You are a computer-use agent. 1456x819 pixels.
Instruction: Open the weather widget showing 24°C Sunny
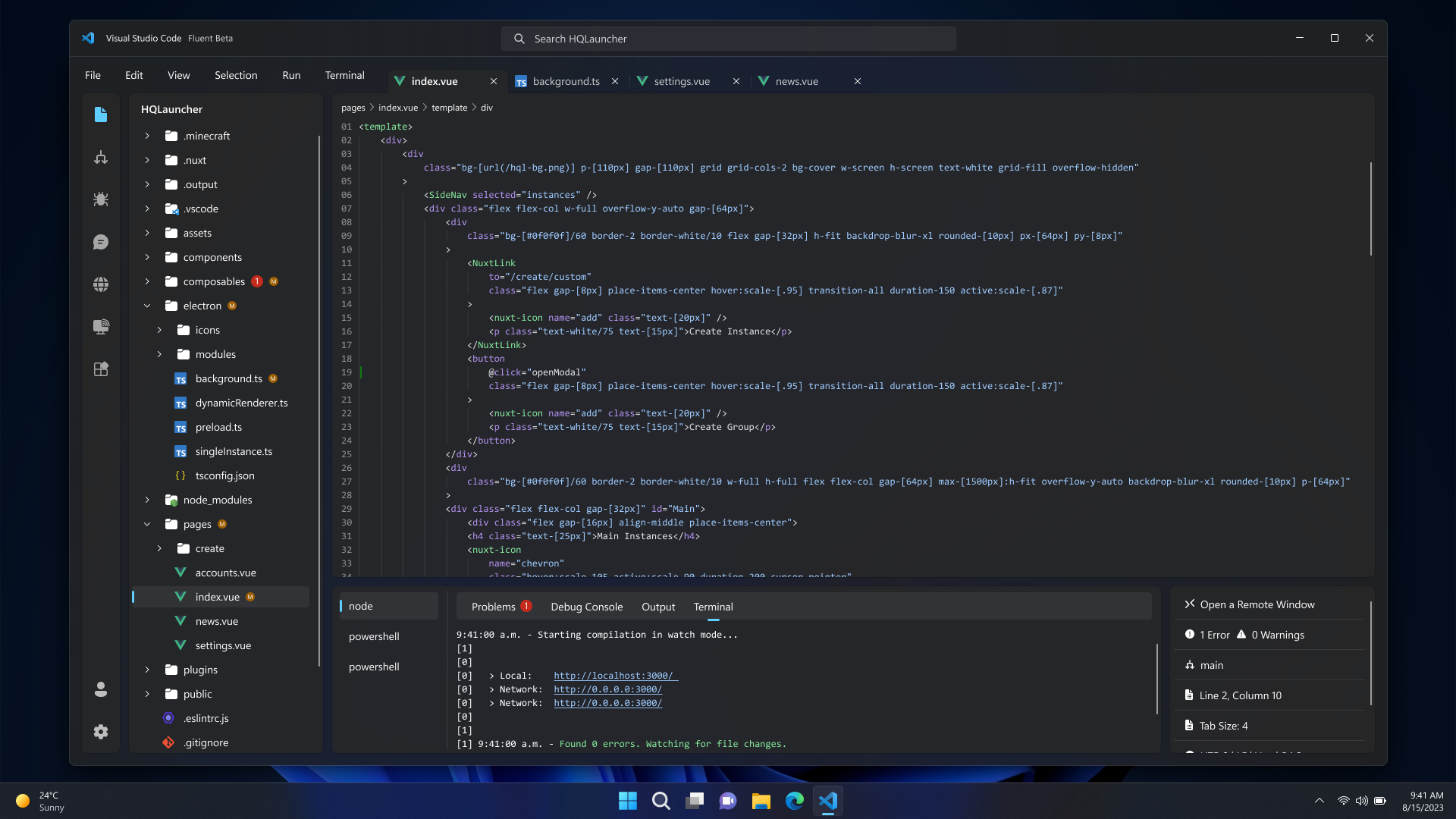point(41,801)
